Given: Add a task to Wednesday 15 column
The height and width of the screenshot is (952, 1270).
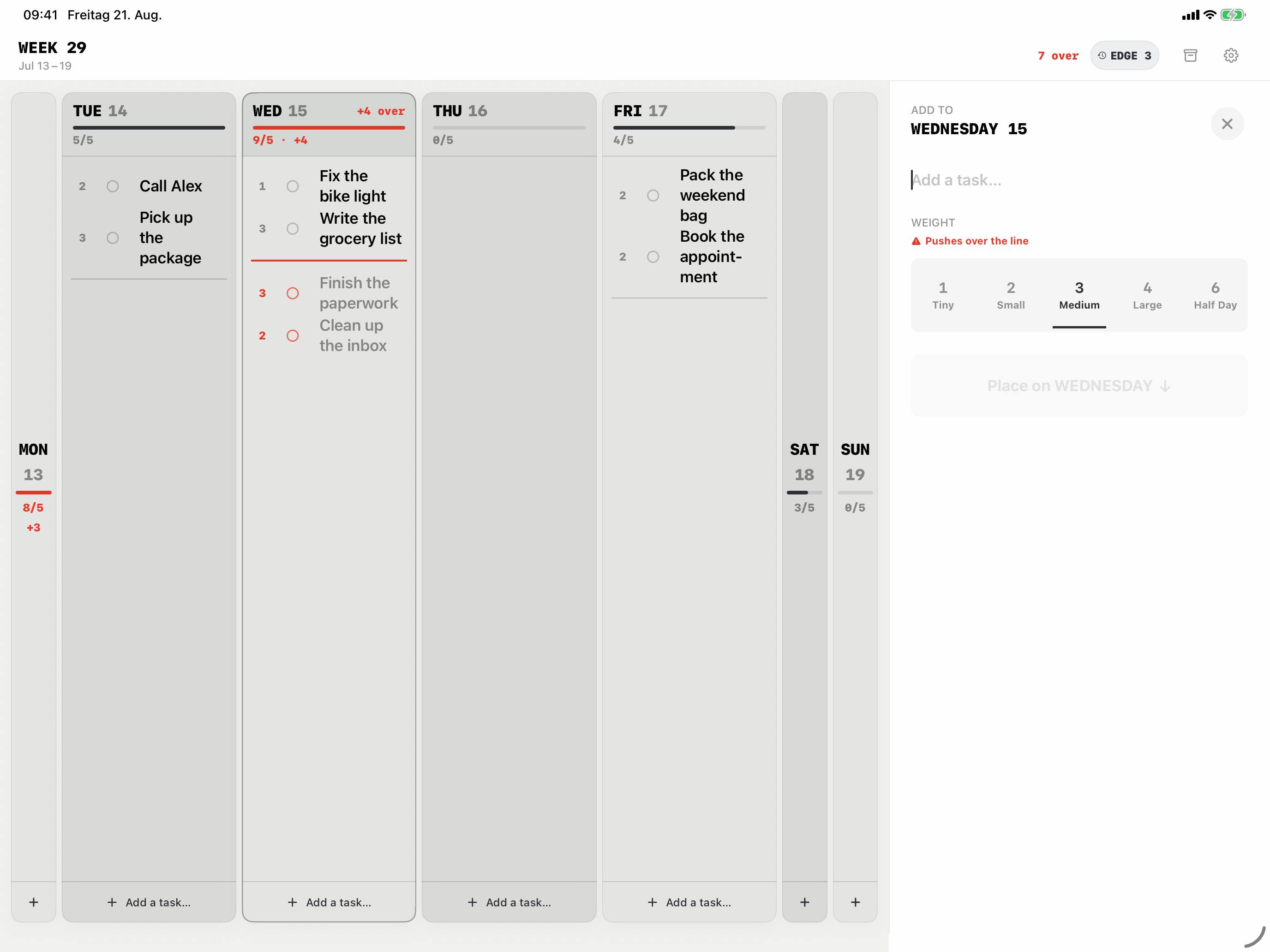Looking at the screenshot, I should click(x=329, y=902).
